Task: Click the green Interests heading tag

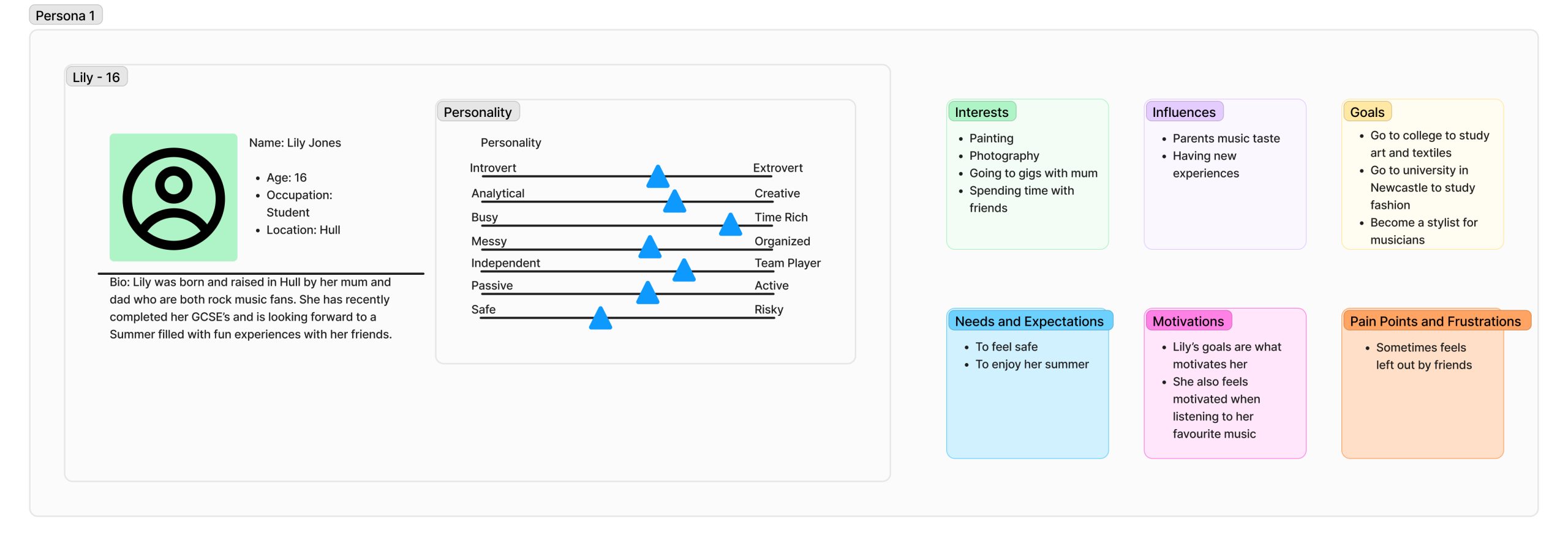Action: (x=981, y=112)
